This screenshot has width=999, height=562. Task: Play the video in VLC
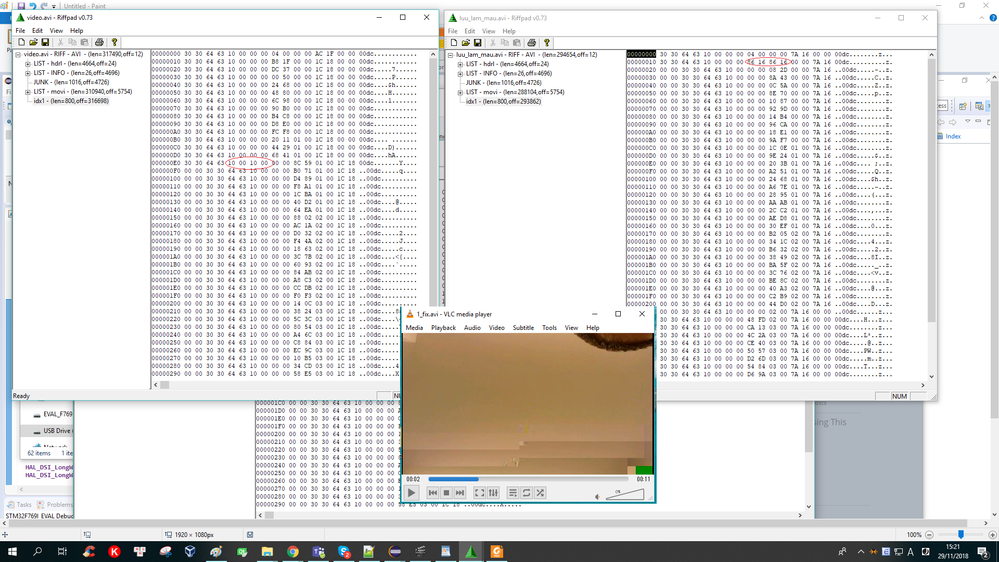[412, 493]
